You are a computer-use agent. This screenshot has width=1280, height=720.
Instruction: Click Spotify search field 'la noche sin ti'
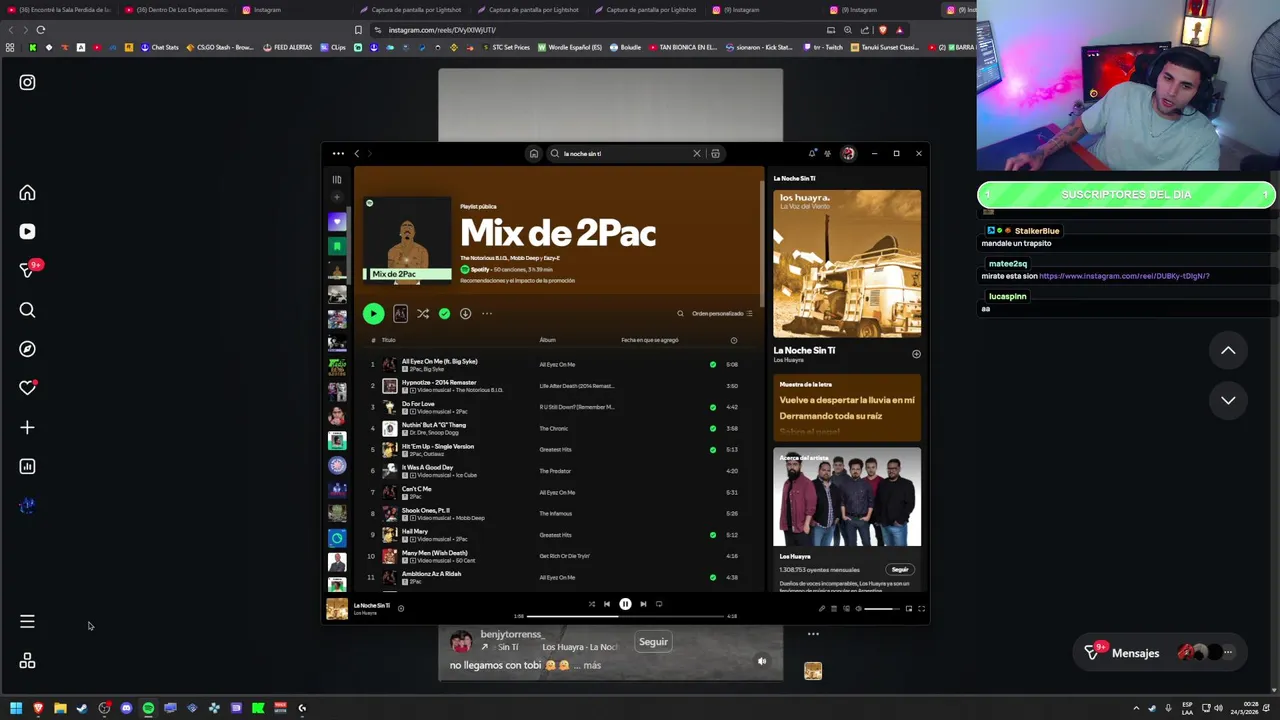(625, 154)
